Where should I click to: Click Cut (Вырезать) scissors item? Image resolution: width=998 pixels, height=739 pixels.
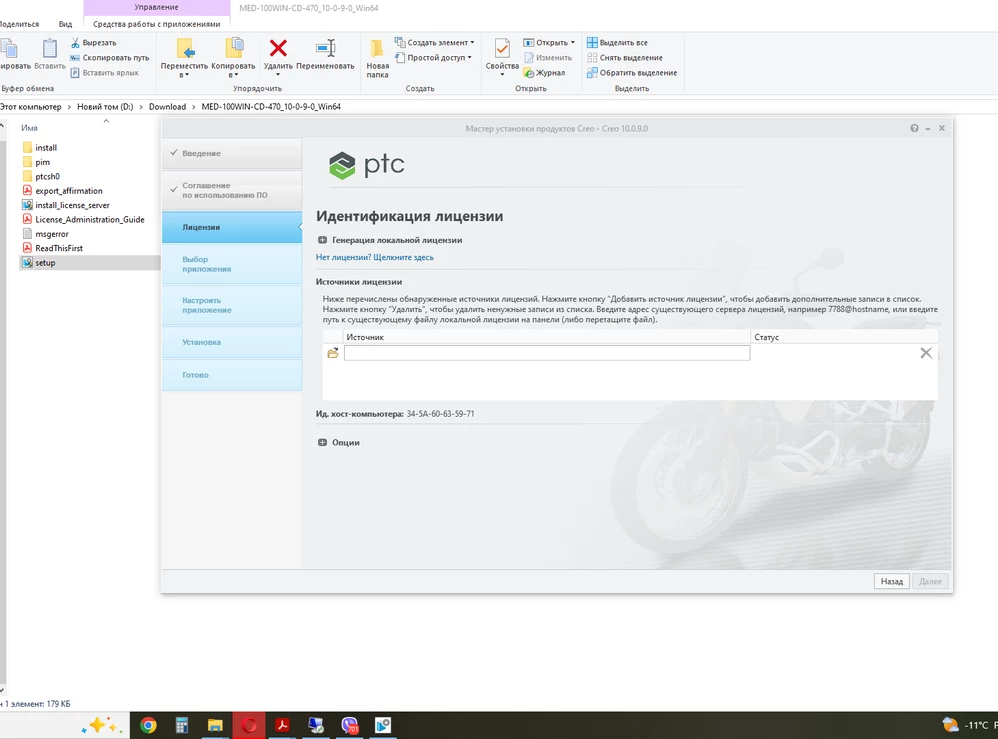94,43
